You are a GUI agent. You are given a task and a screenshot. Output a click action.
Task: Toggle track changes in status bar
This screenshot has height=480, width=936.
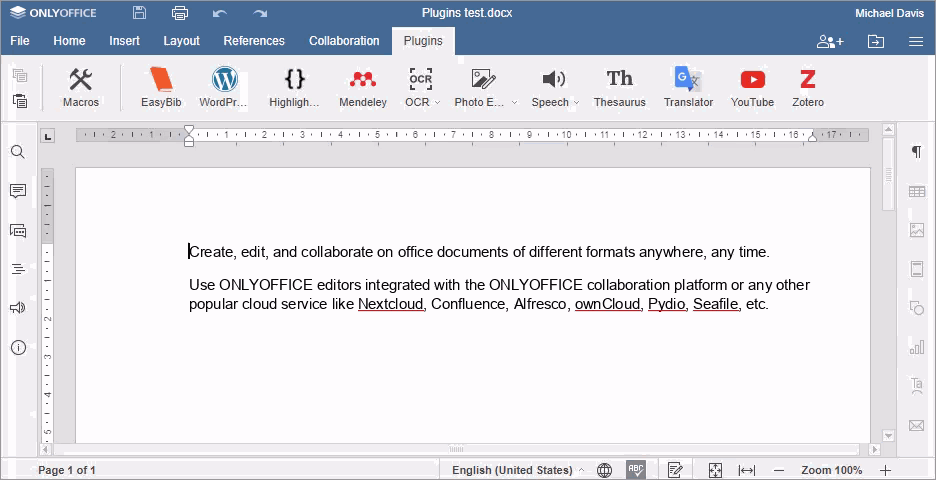click(x=675, y=470)
